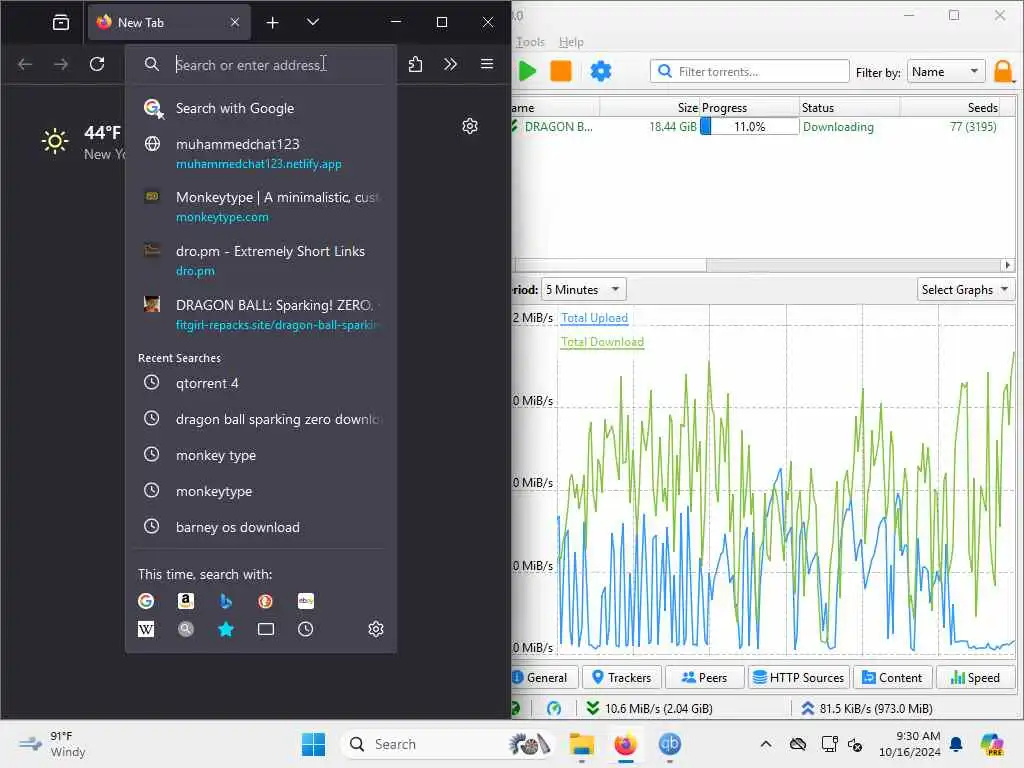Open the Firefox taskbar icon
The height and width of the screenshot is (768, 1024).
click(625, 744)
